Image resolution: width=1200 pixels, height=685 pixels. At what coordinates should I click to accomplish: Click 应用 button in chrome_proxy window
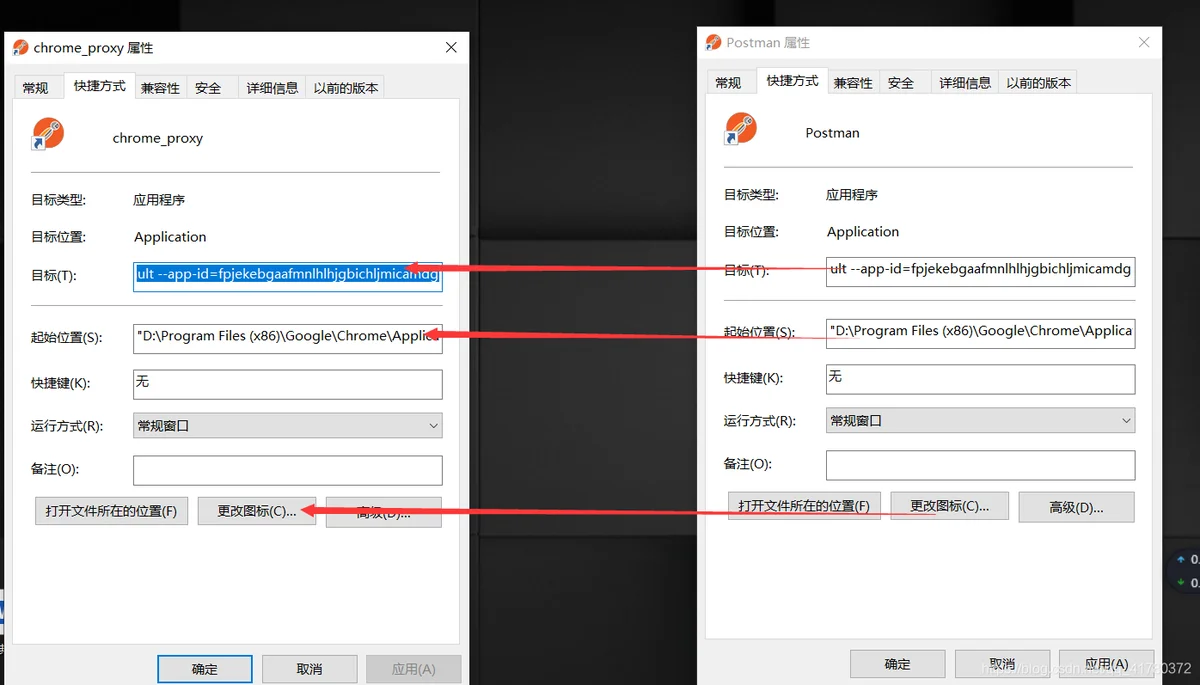[414, 669]
